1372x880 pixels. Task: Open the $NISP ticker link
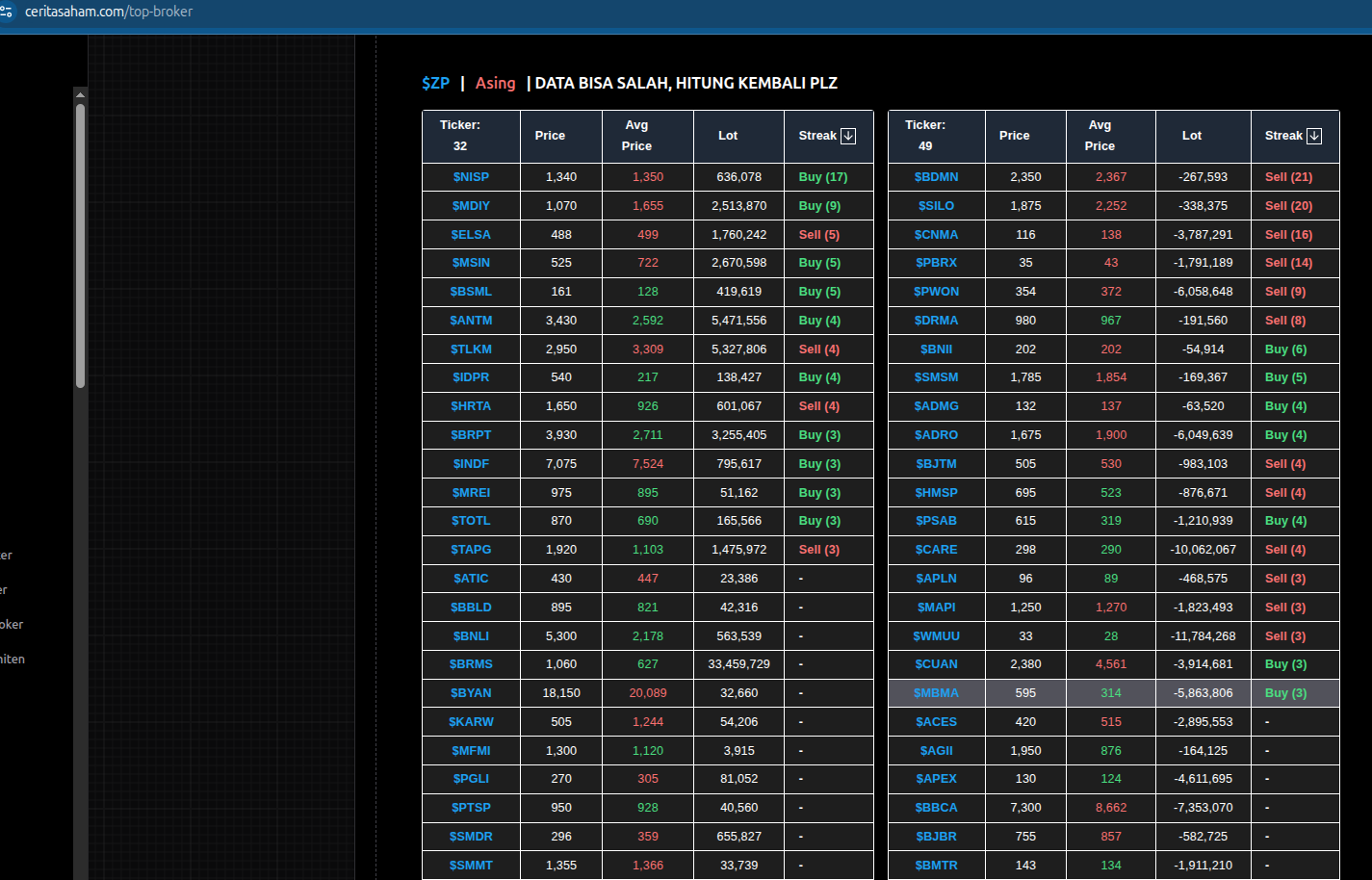[471, 177]
